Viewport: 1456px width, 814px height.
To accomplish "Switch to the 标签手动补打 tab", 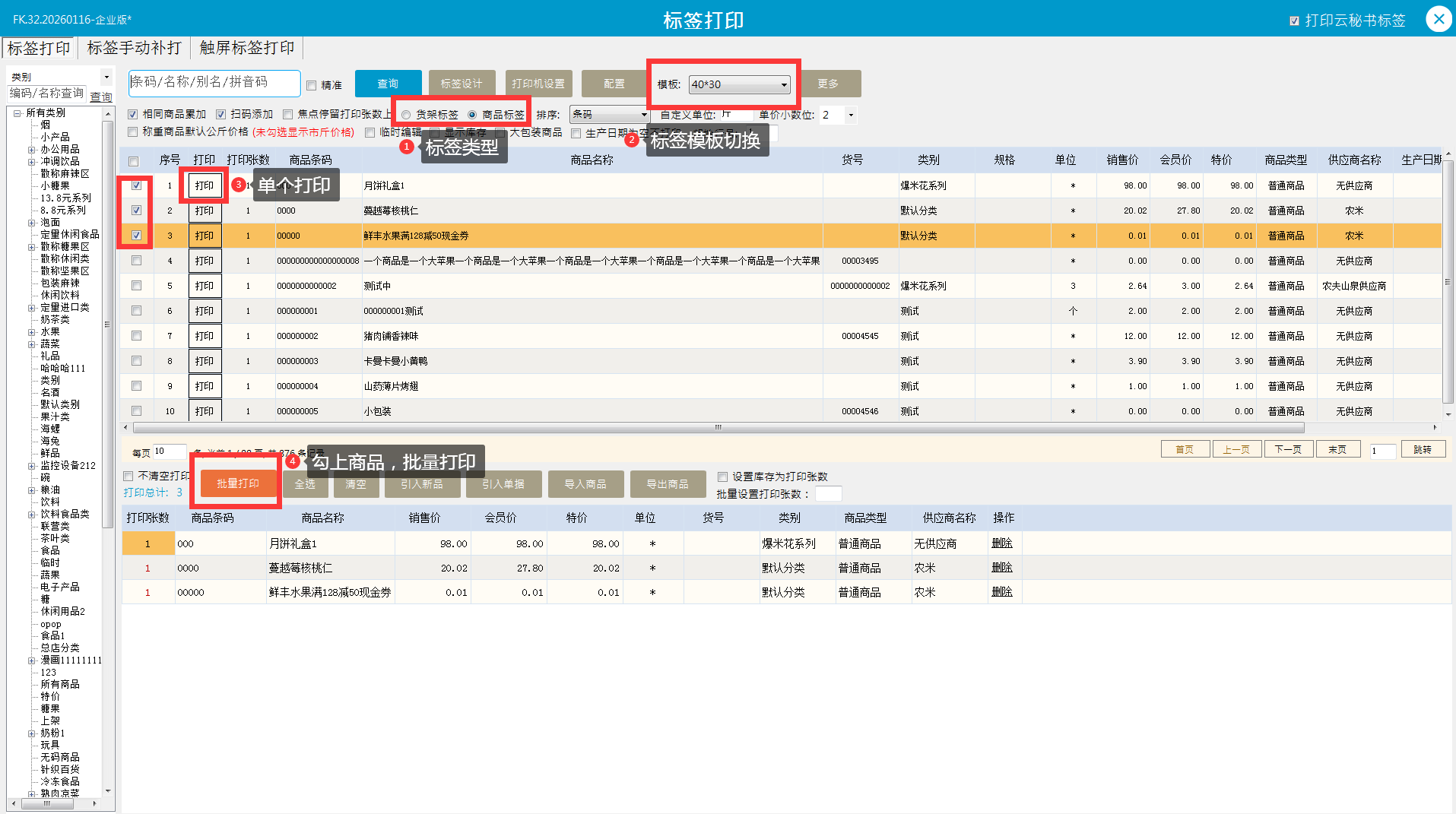I will click(134, 48).
